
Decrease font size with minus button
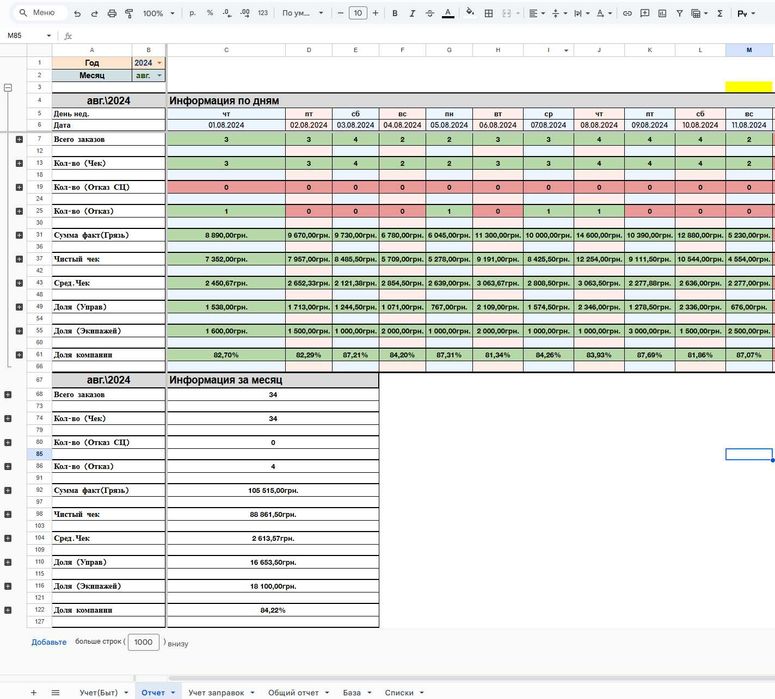click(341, 13)
